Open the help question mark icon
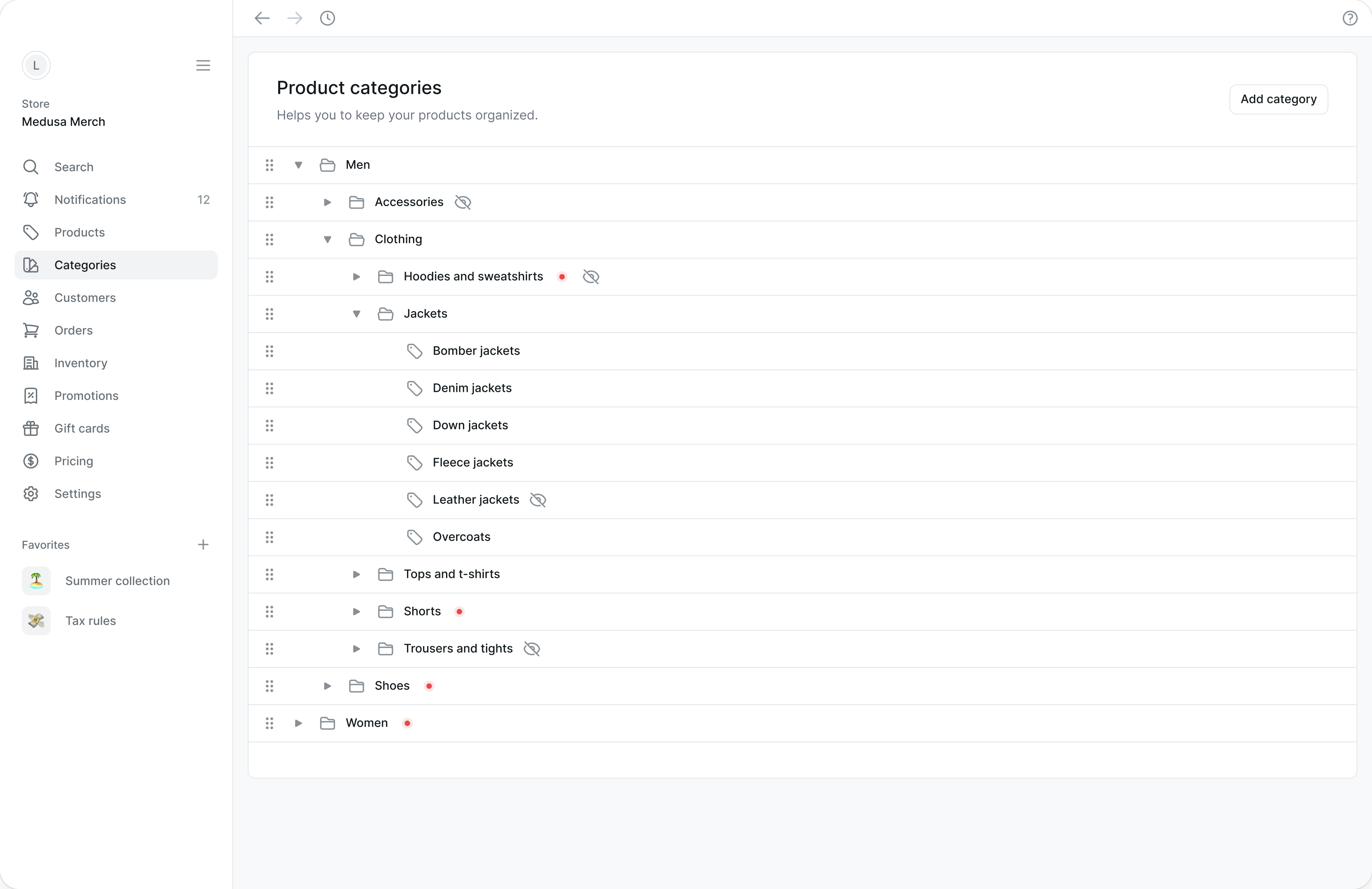This screenshot has width=1372, height=889. [x=1349, y=19]
